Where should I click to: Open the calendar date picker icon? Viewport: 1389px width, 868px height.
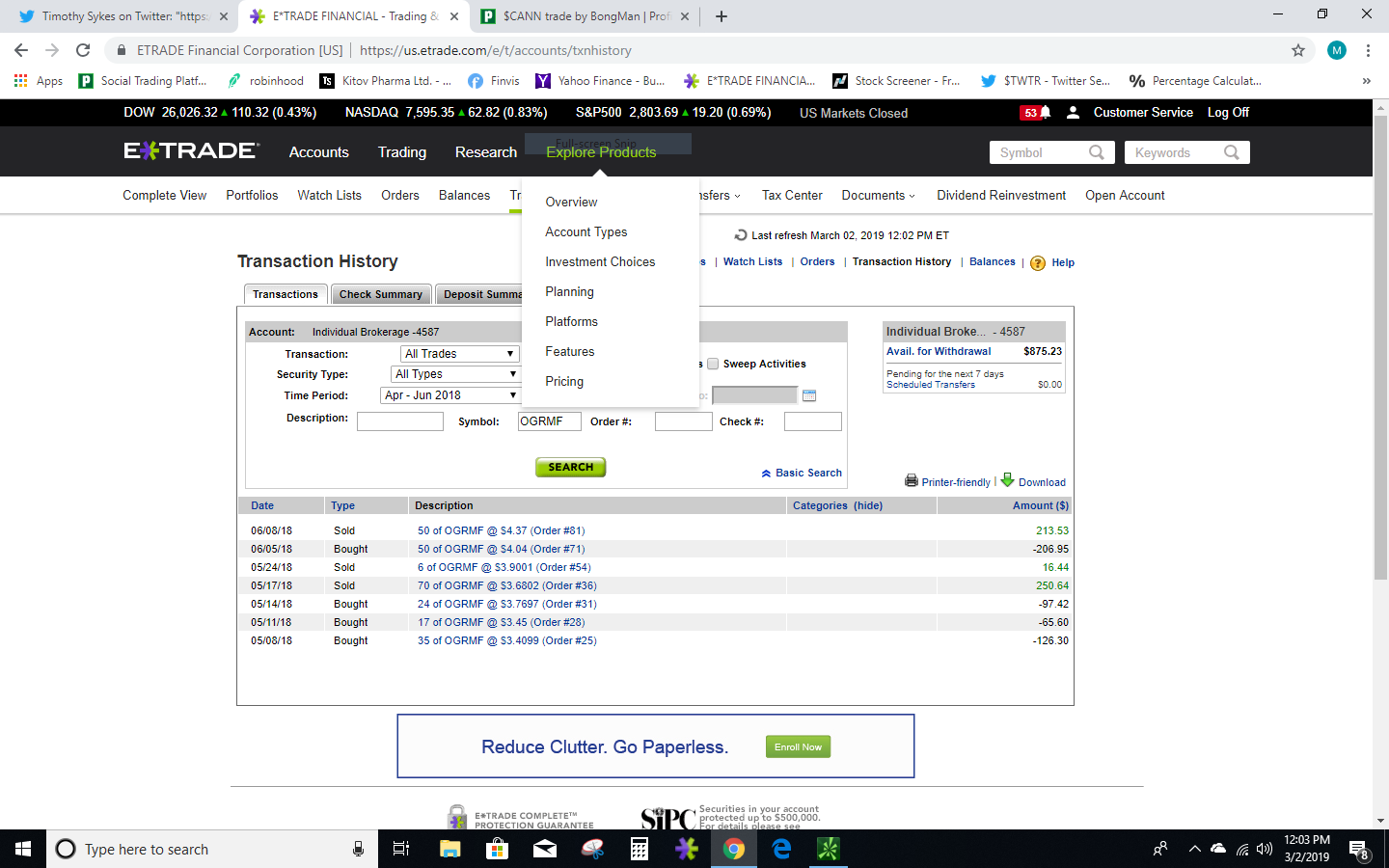pyautogui.click(x=809, y=395)
